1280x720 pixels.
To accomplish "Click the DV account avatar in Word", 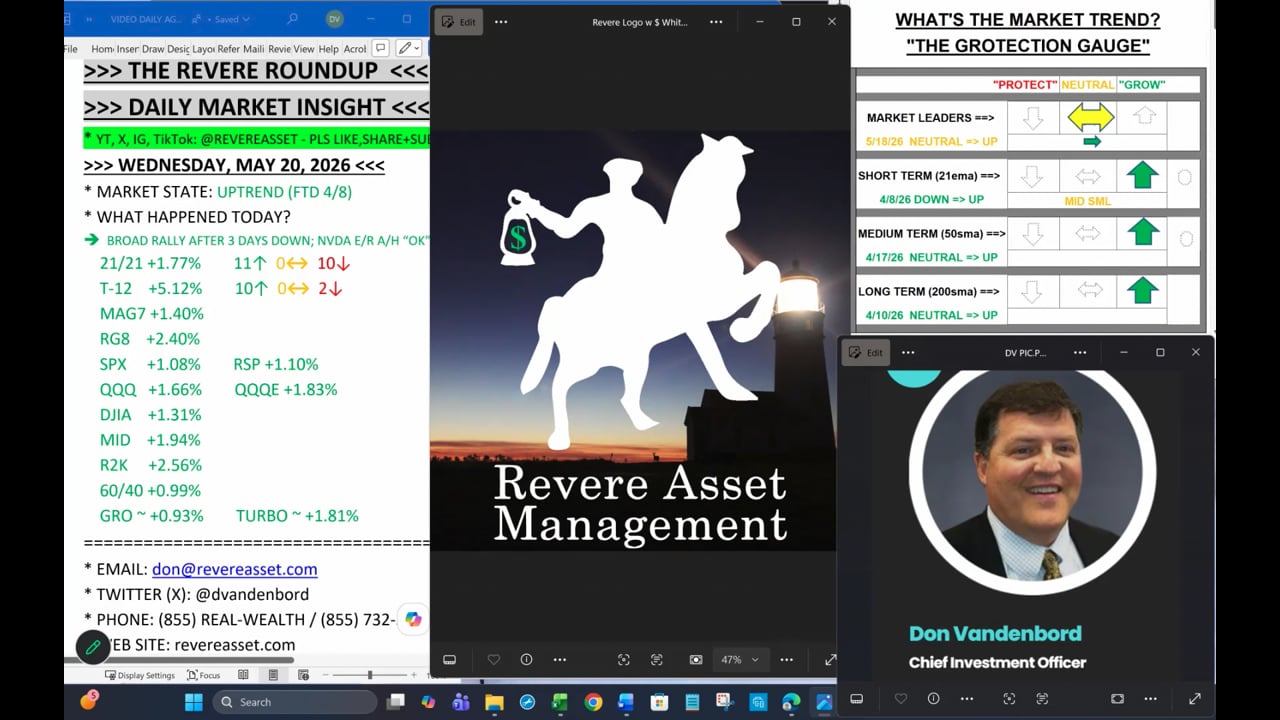I will 334,19.
